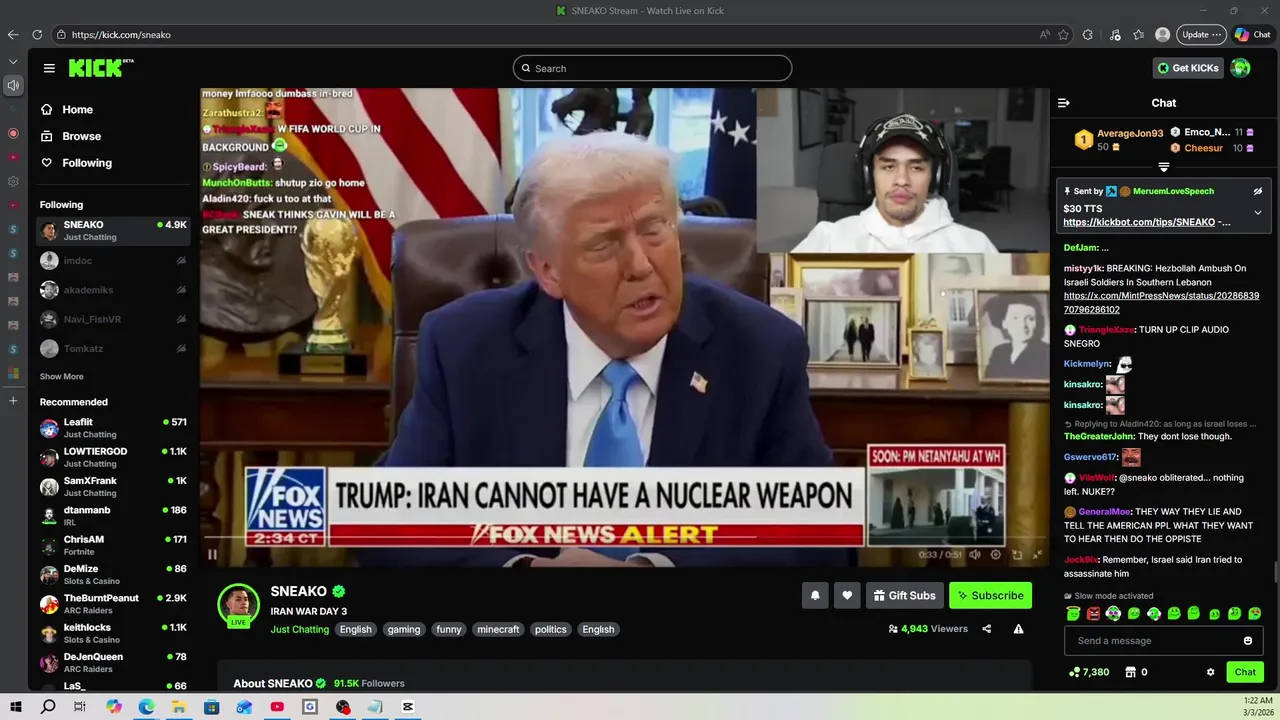Open the MintPressNews x.com link
The width and height of the screenshot is (1280, 720).
click(x=1161, y=303)
